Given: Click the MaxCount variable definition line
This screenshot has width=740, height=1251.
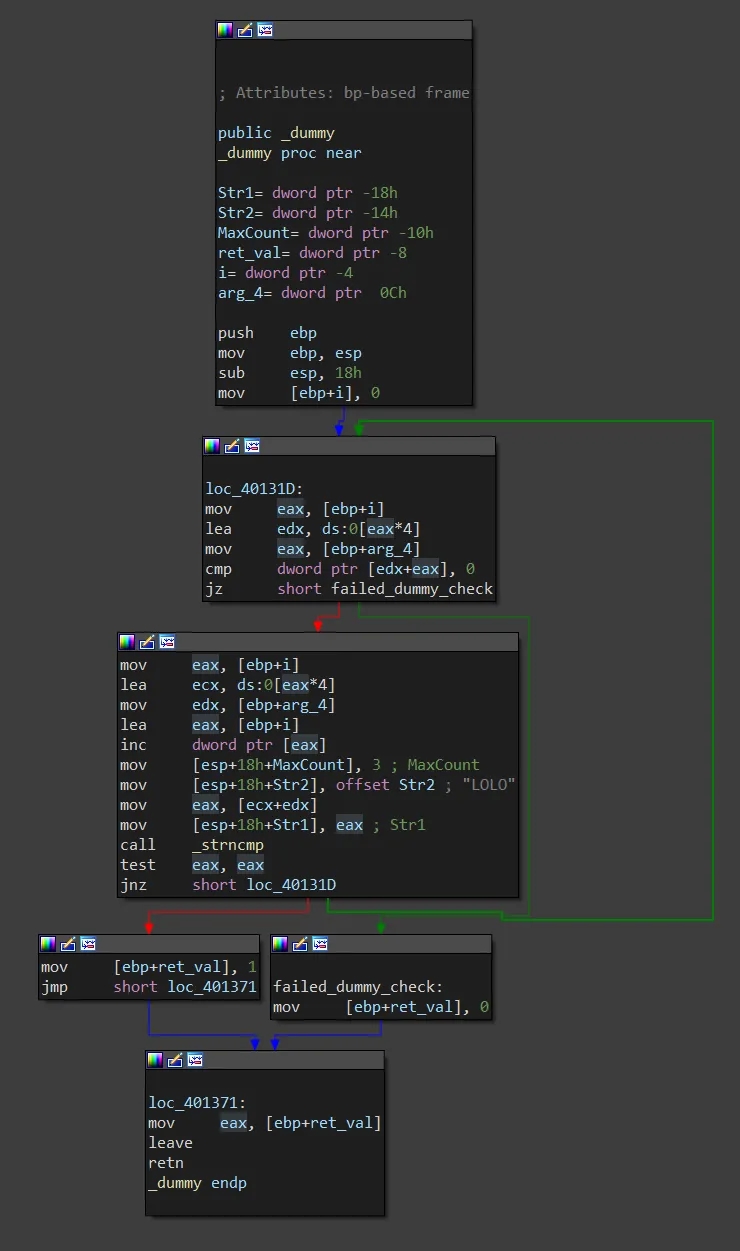Looking at the screenshot, I should tap(325, 233).
